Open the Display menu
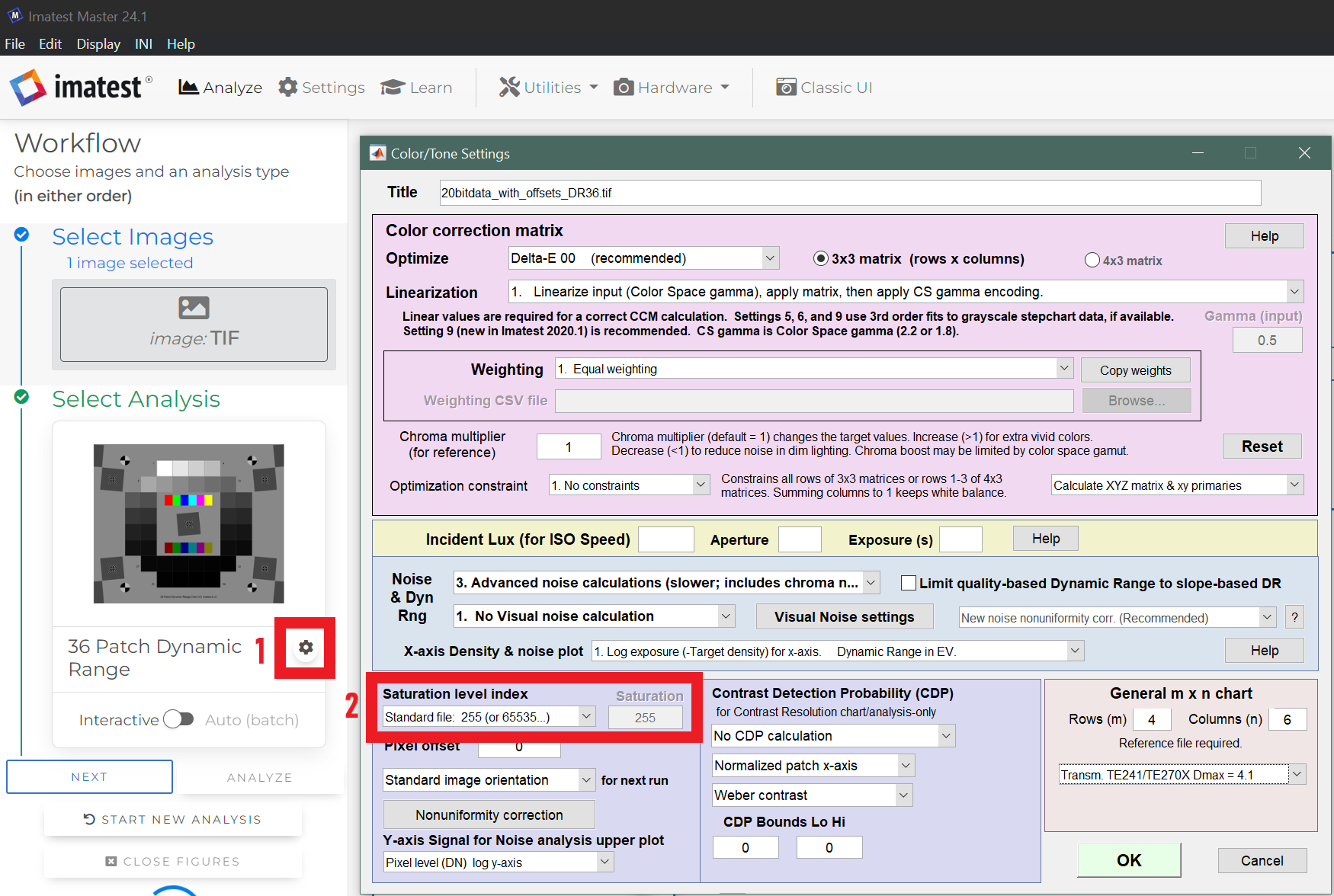The height and width of the screenshot is (896, 1334). (98, 44)
